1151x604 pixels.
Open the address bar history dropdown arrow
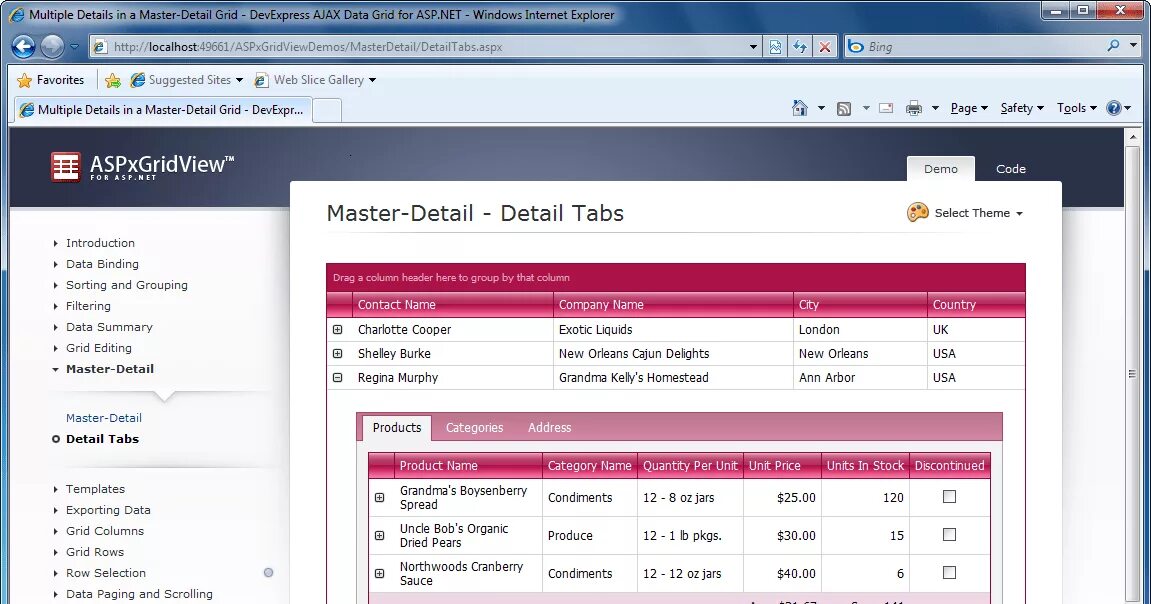point(753,47)
